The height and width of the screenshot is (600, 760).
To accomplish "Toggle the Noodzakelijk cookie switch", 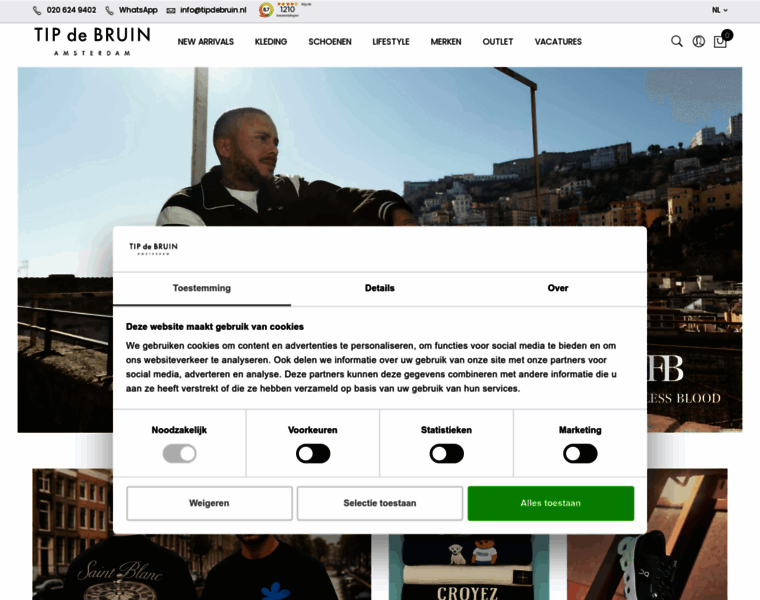I will click(179, 454).
